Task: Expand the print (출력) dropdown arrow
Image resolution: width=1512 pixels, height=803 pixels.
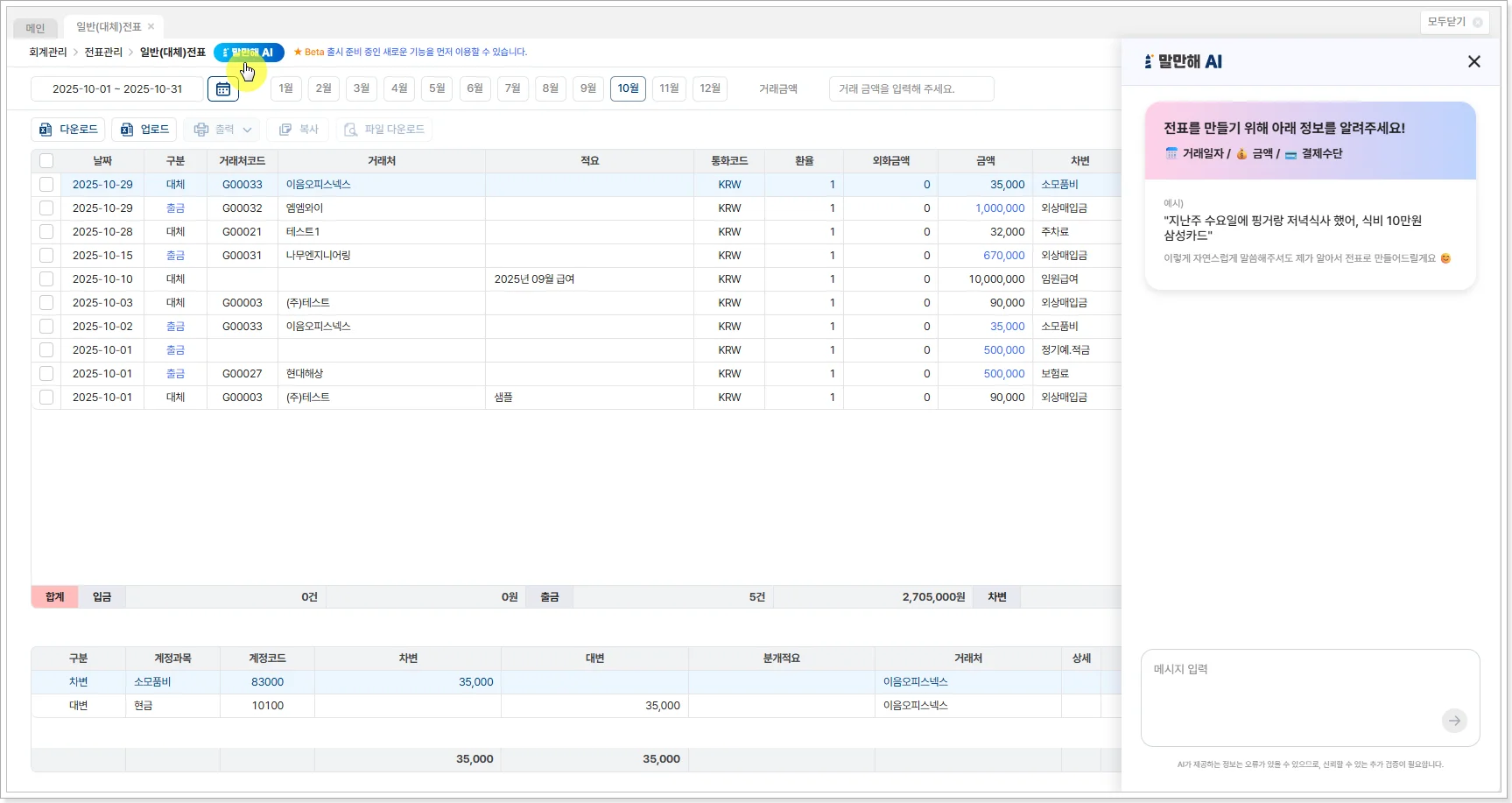Action: (248, 130)
